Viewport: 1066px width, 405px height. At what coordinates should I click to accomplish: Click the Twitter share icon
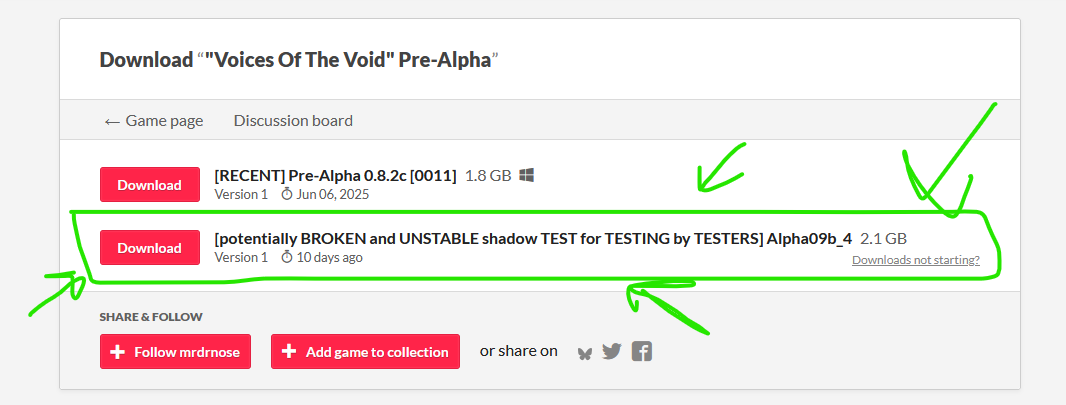click(x=612, y=352)
